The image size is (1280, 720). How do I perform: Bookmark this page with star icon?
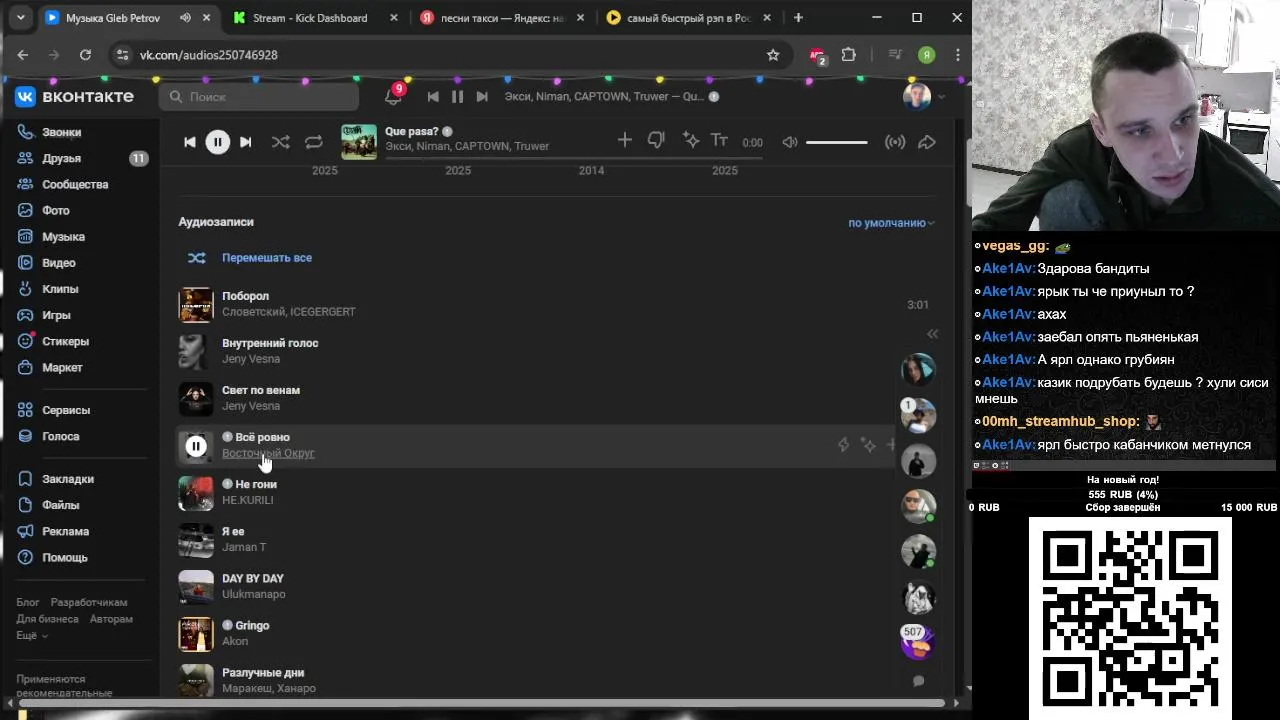coord(773,55)
